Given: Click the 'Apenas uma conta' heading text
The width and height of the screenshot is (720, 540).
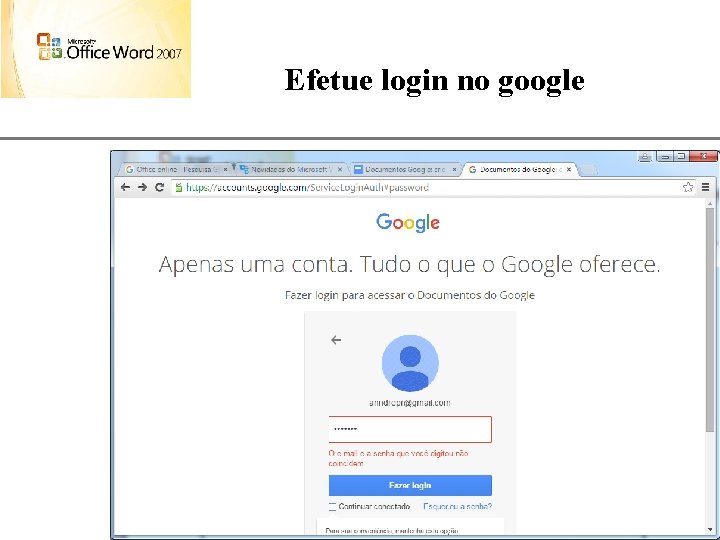Looking at the screenshot, I should coord(409,264).
